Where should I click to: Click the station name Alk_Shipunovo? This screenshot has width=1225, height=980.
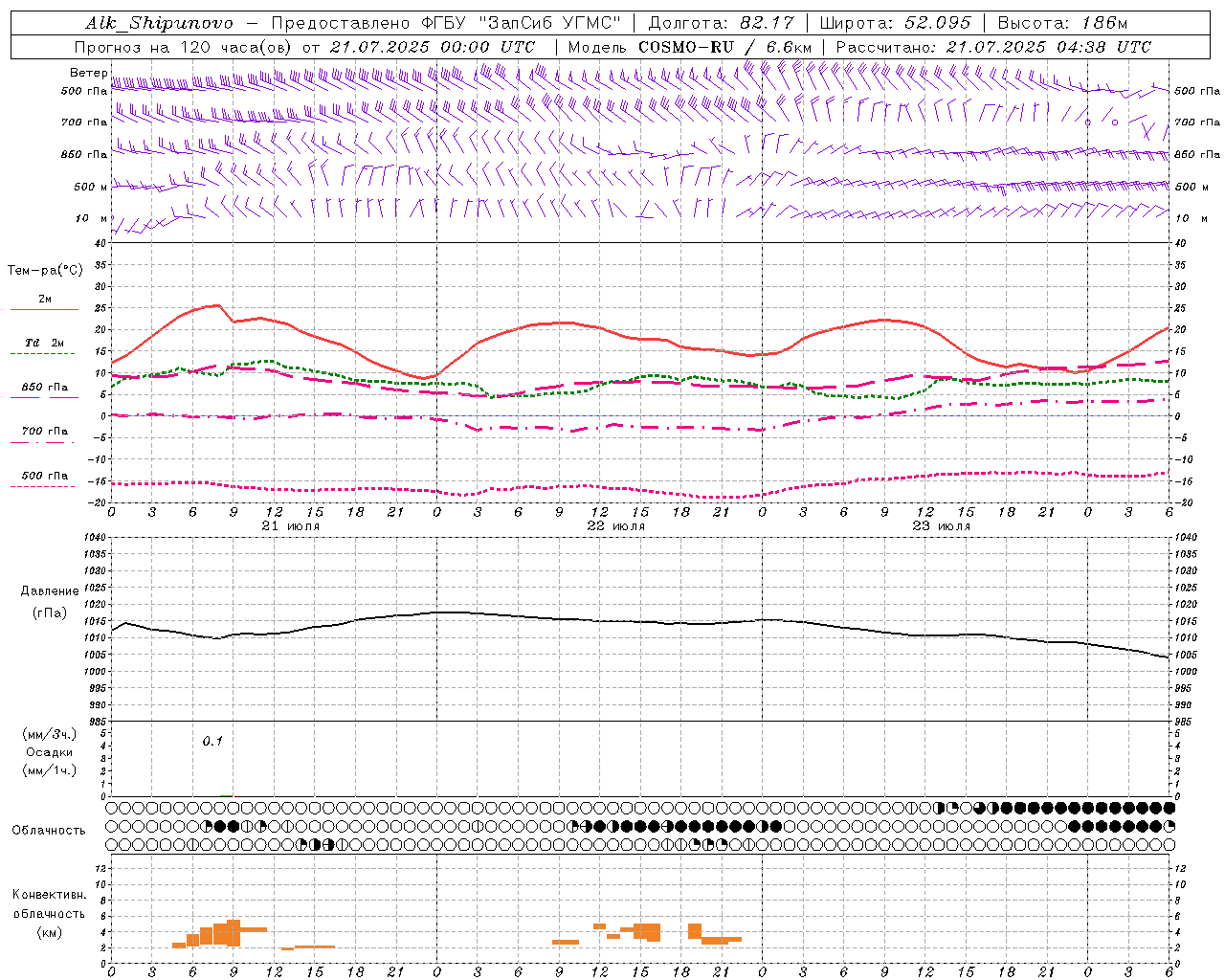click(x=158, y=23)
